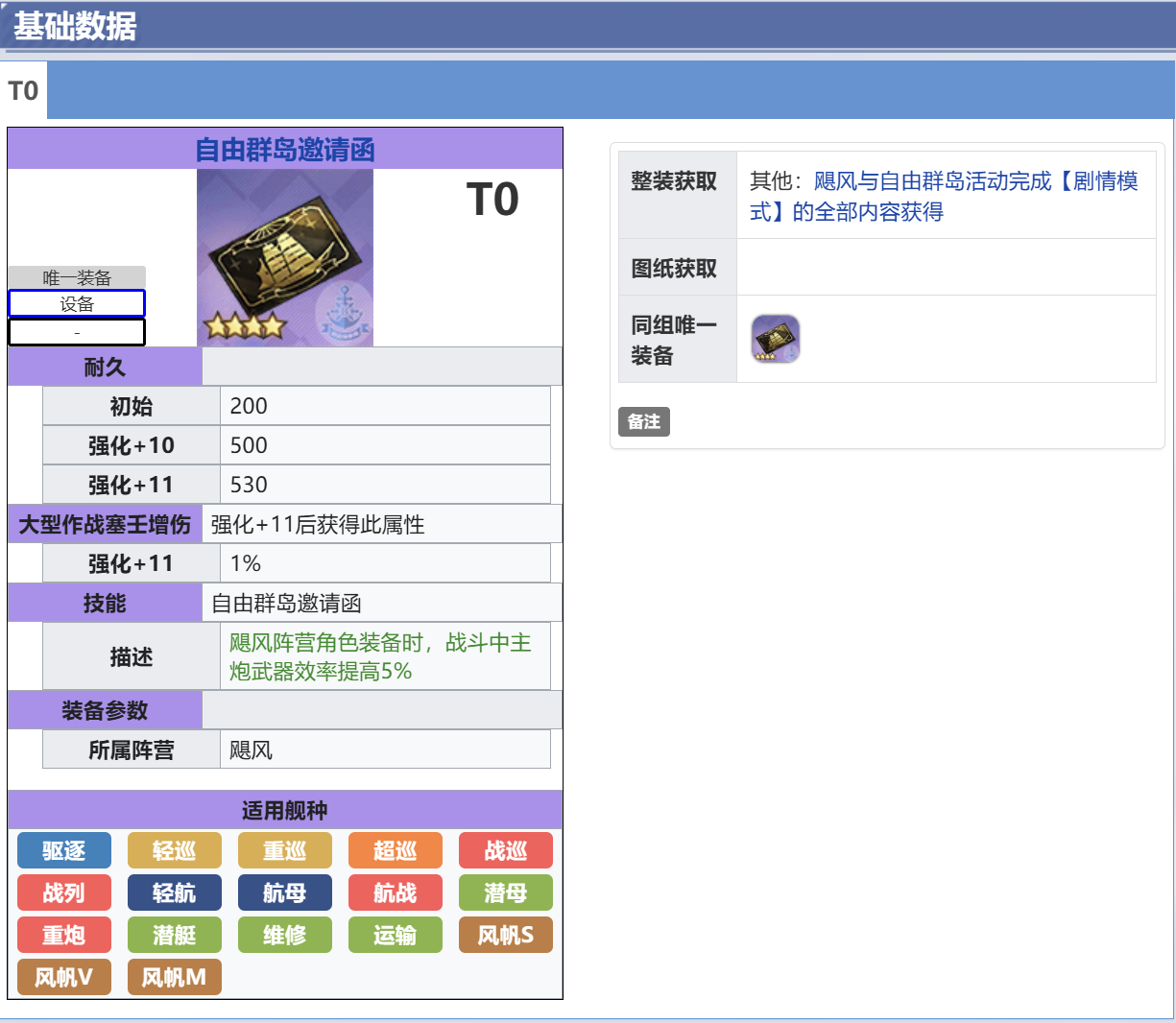Select the 维修 ship type icon

pos(284,935)
